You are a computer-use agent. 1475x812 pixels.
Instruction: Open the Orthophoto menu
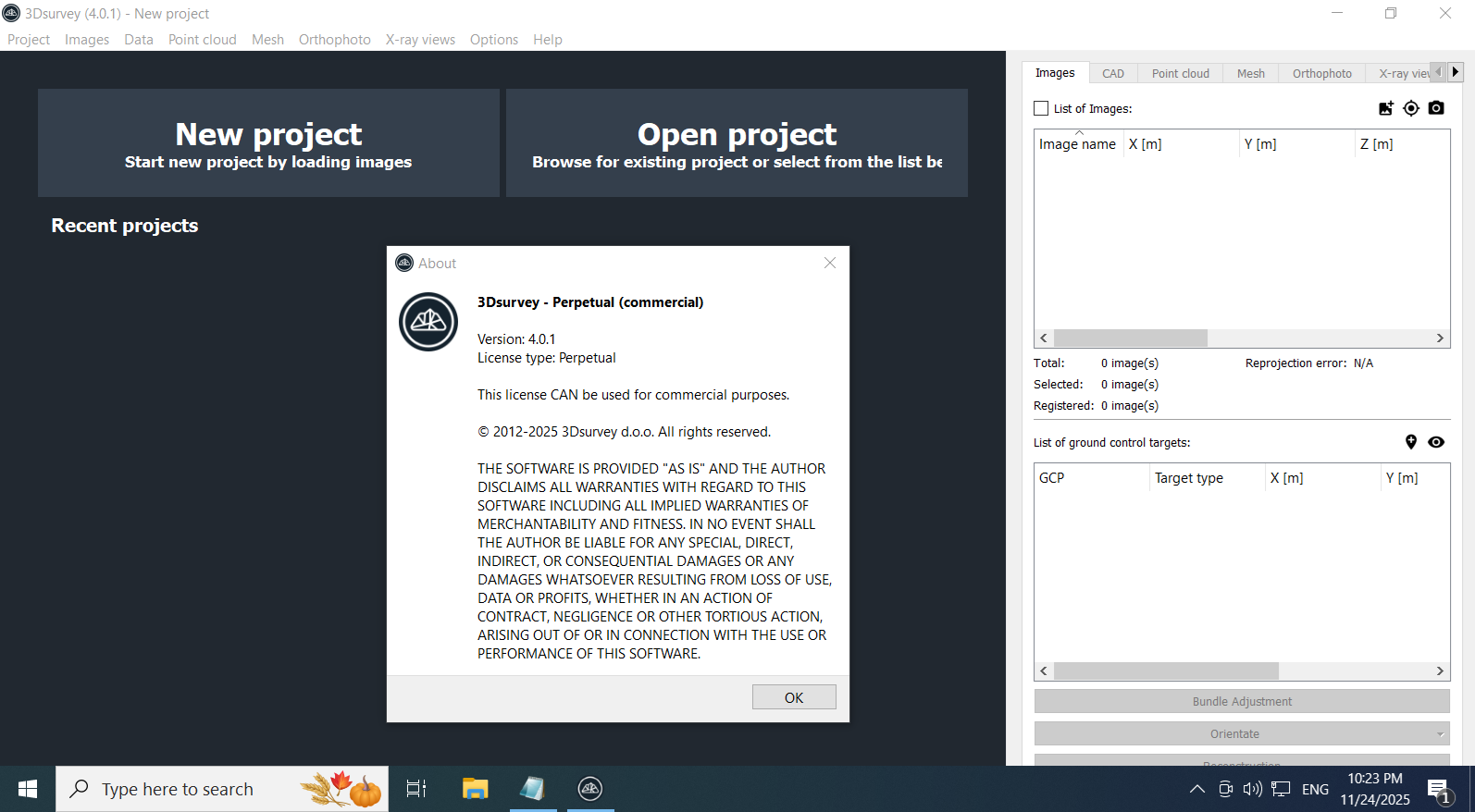334,40
